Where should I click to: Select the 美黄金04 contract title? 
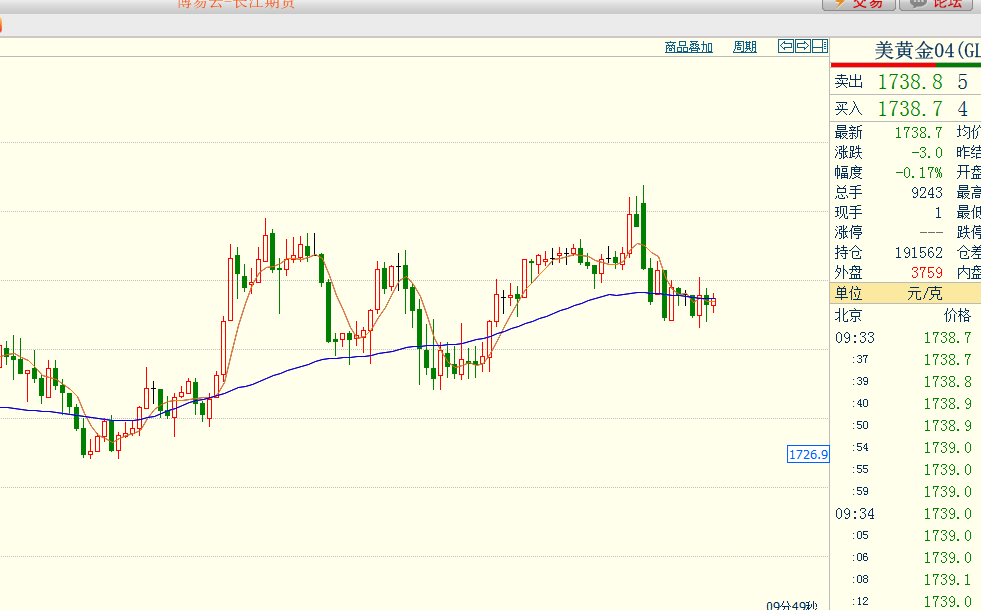click(926, 50)
